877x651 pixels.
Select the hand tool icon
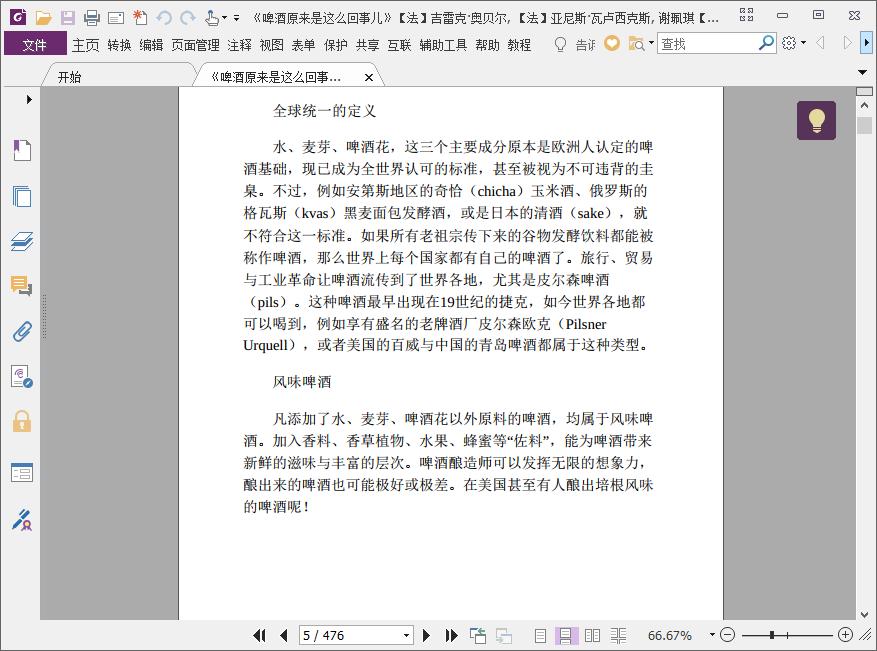[211, 18]
